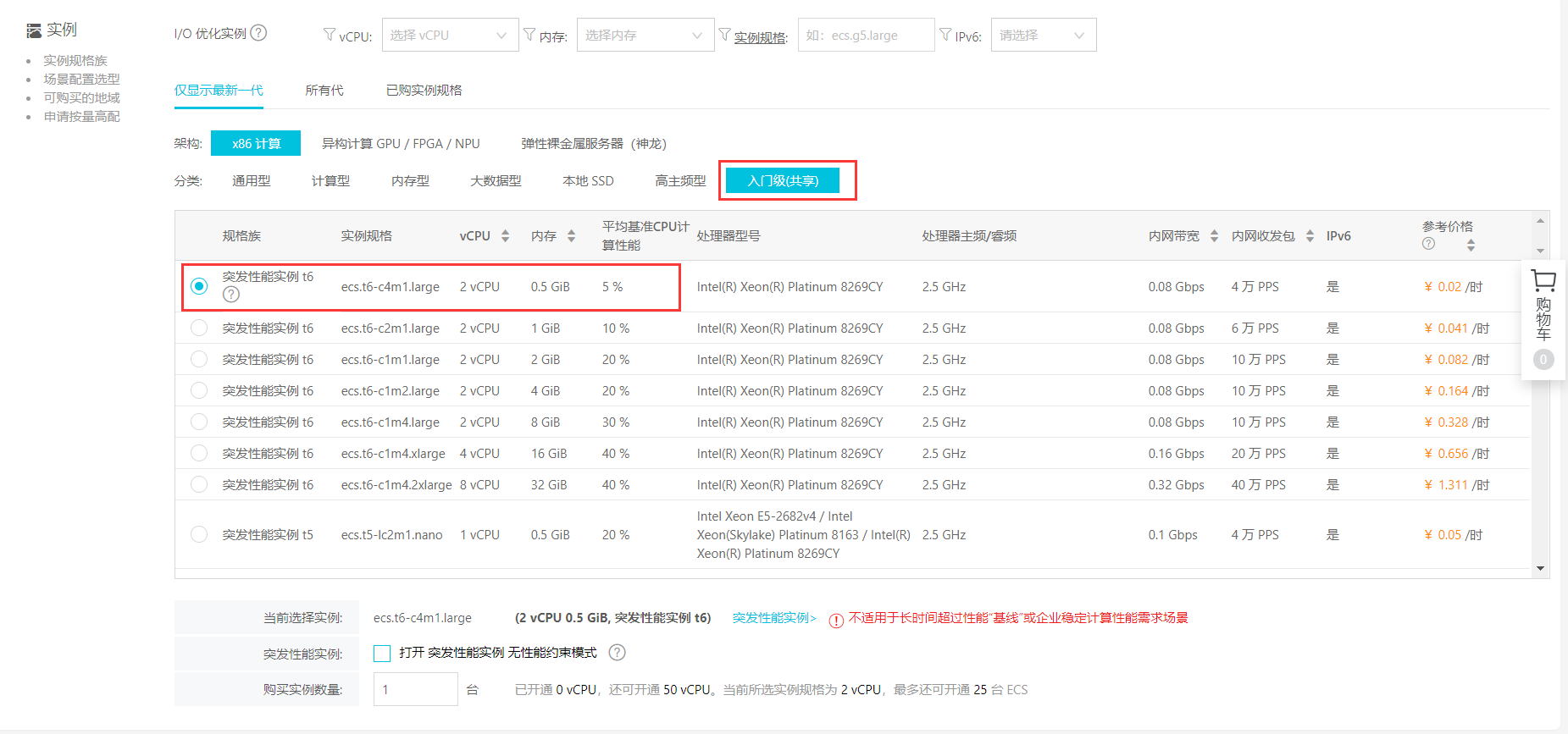
Task: Open the shopping cart icon
Action: pyautogui.click(x=1543, y=281)
